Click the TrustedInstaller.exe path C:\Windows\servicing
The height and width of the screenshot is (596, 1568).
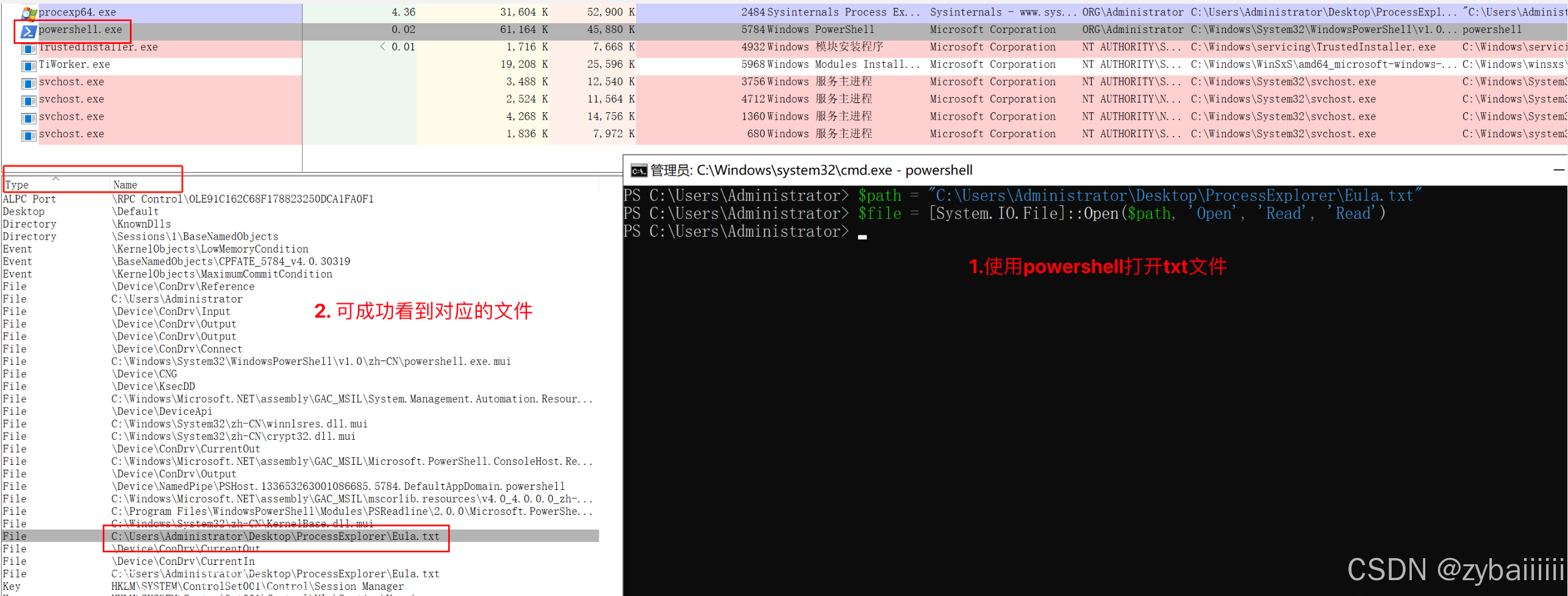click(1313, 47)
